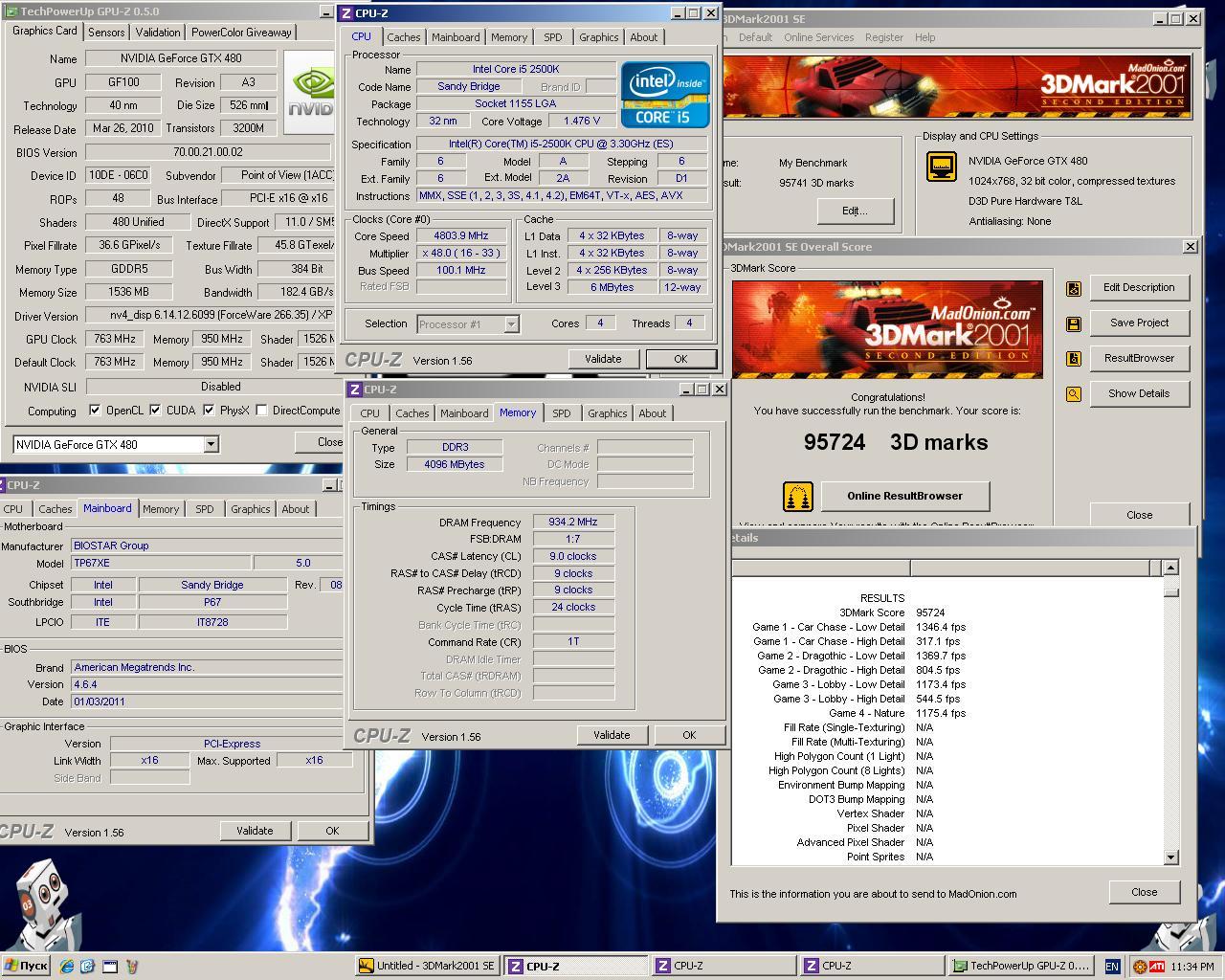Click the Z icon in top CPU-Z title bar

point(345,13)
